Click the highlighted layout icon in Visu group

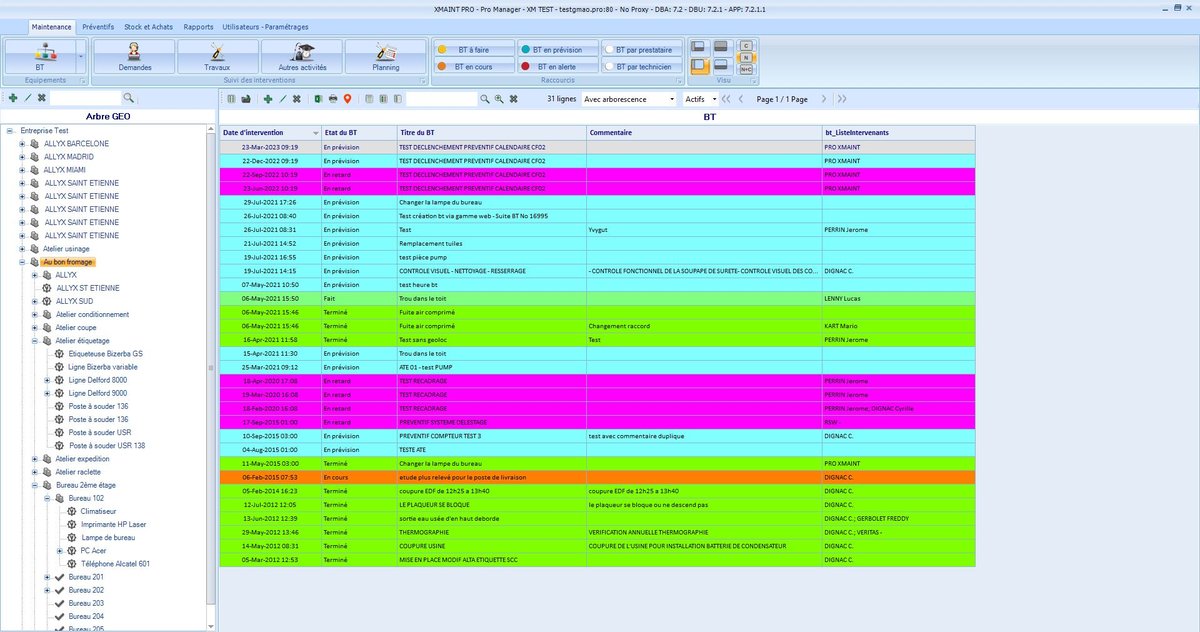coord(700,65)
